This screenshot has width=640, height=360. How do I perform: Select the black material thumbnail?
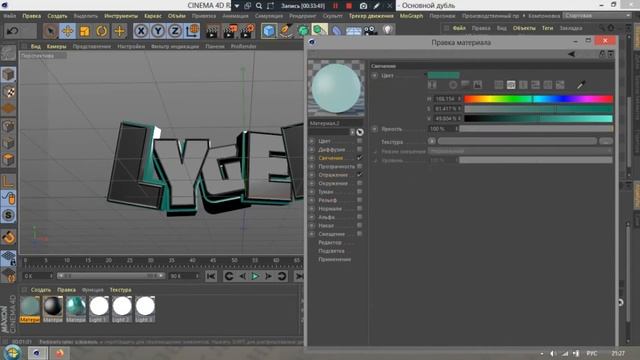click(53, 306)
